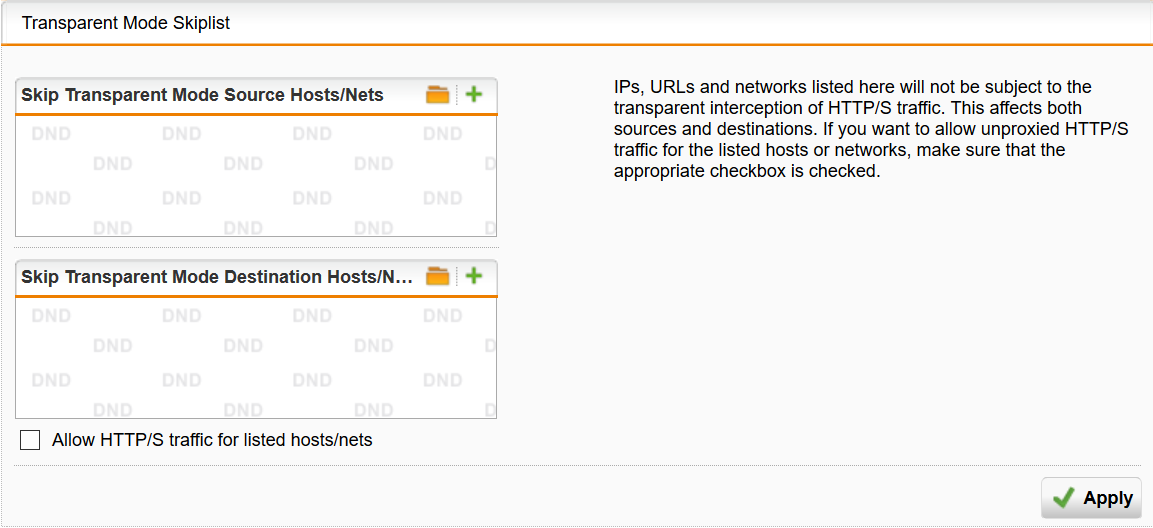Click the truncated 'Skip Transparent Mode Destination Hosts/N…' title

click(217, 277)
